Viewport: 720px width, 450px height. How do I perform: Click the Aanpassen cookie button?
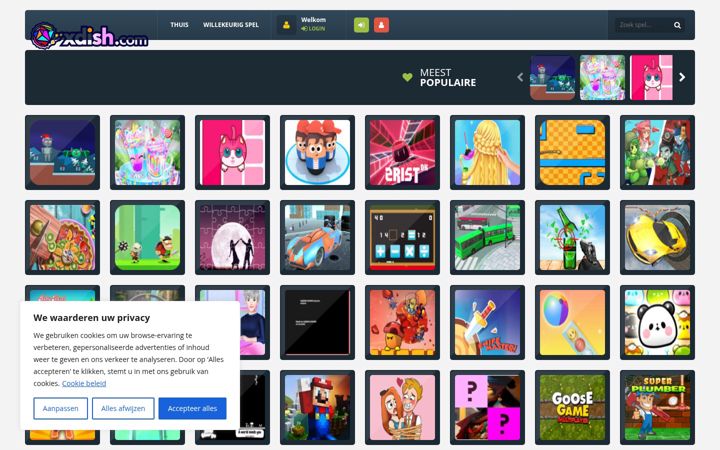61,408
